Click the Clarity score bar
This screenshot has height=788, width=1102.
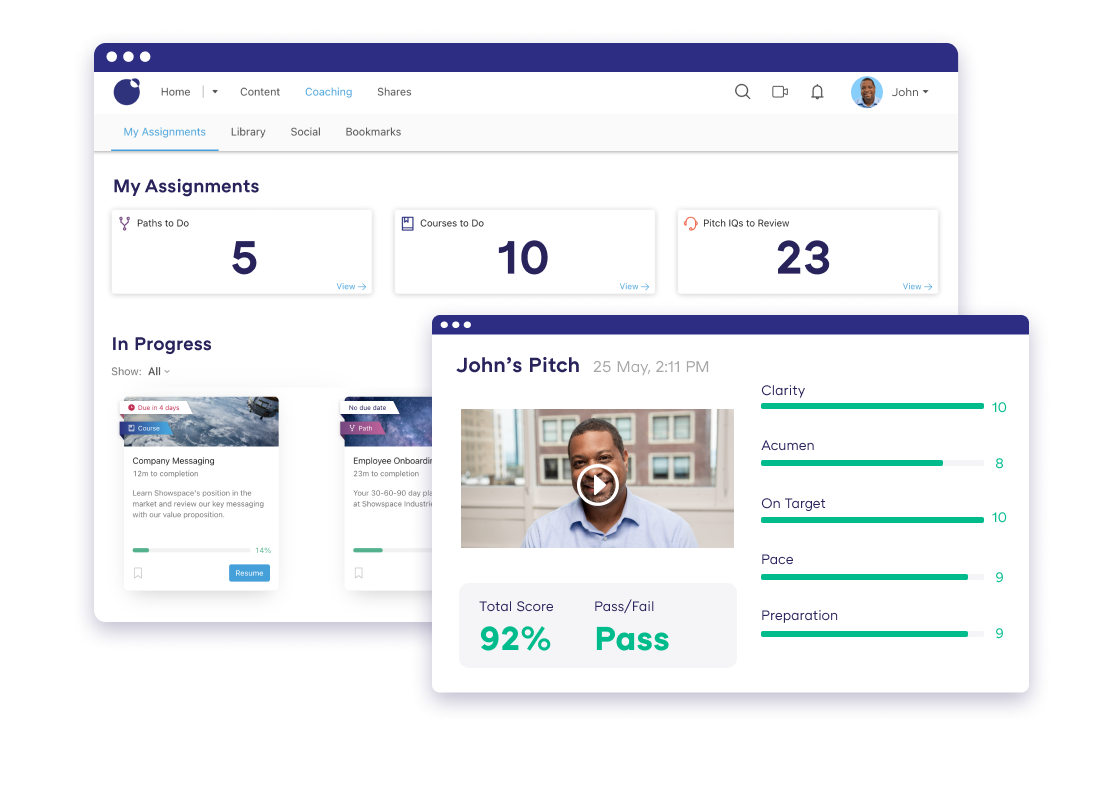(872, 406)
